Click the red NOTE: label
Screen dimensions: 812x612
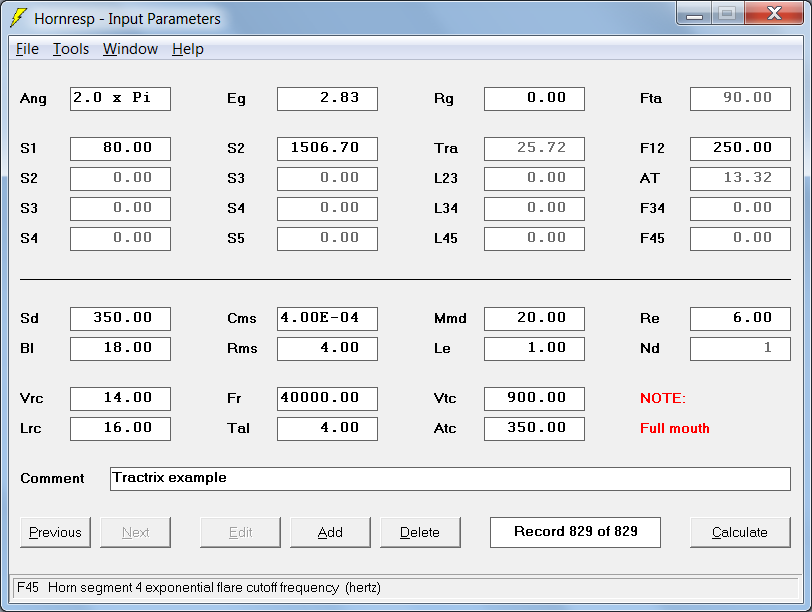(663, 398)
